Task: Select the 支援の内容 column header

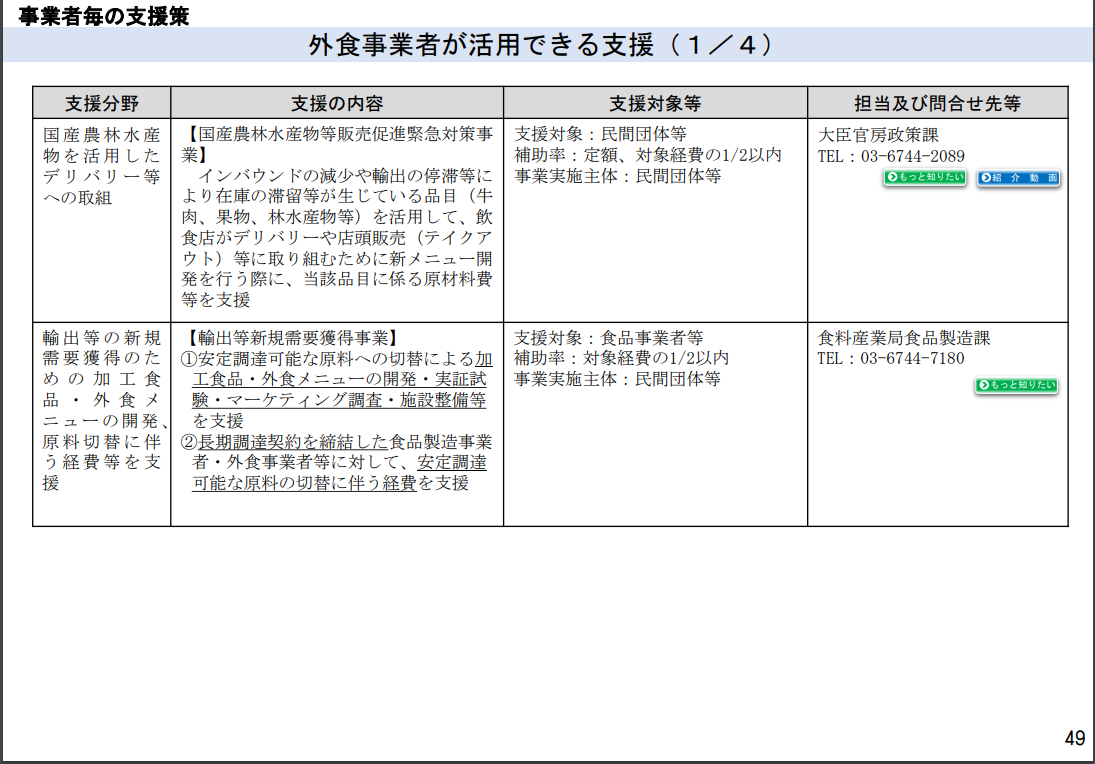Action: point(337,103)
